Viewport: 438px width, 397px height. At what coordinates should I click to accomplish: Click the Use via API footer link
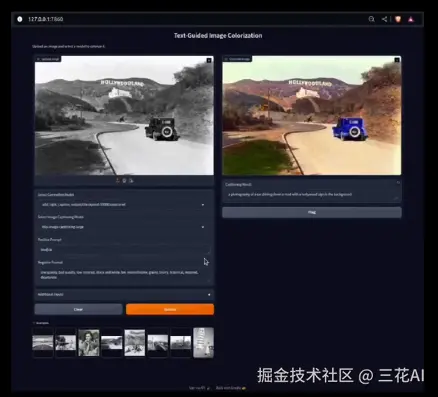pyautogui.click(x=200, y=388)
